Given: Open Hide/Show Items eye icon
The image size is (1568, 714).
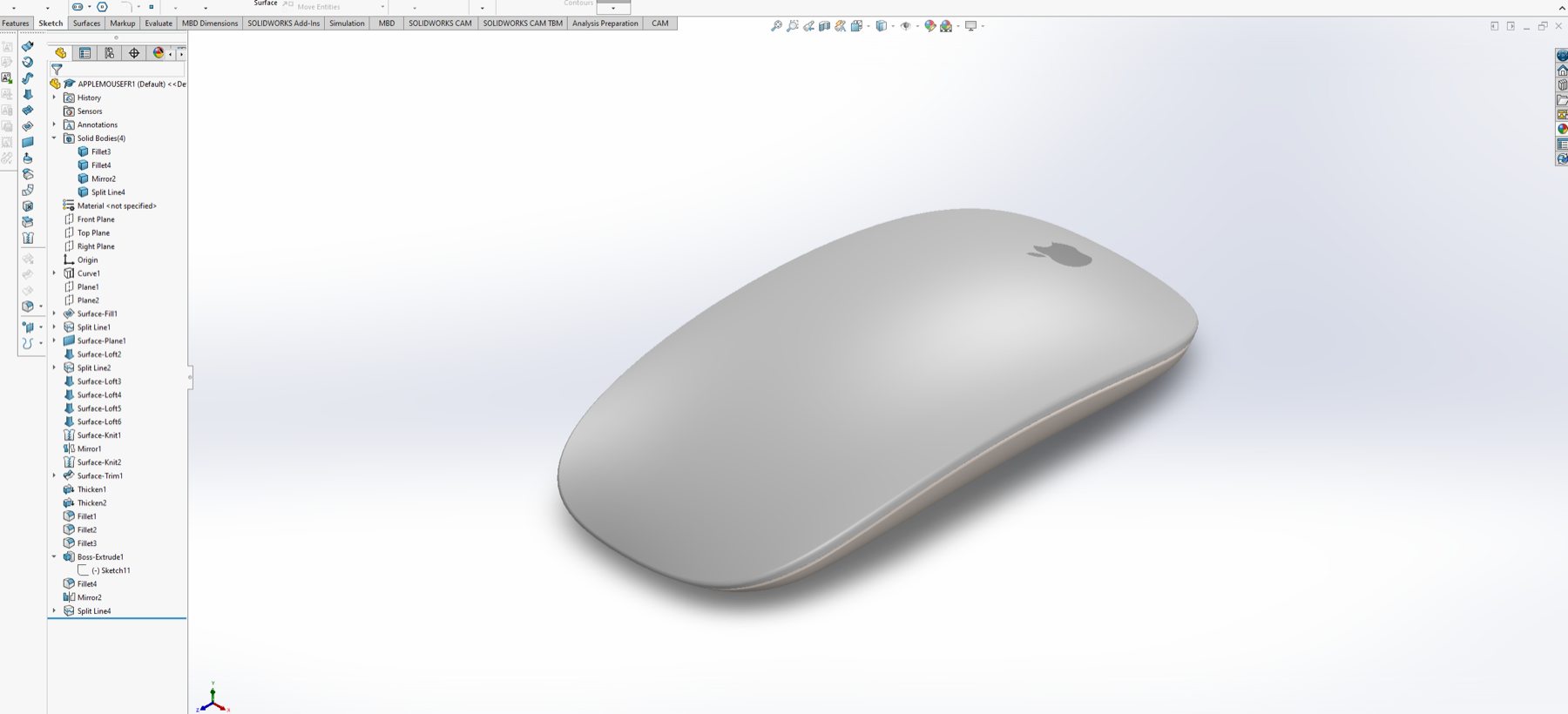Looking at the screenshot, I should point(906,26).
